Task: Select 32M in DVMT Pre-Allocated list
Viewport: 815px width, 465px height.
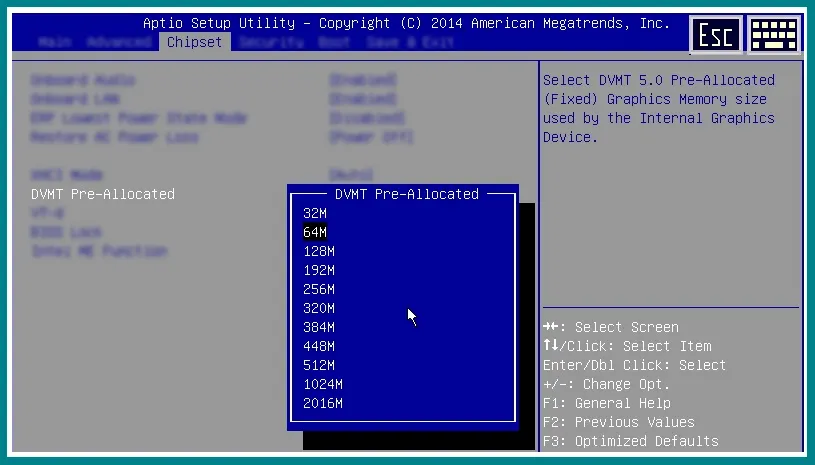Action: pyautogui.click(x=315, y=213)
